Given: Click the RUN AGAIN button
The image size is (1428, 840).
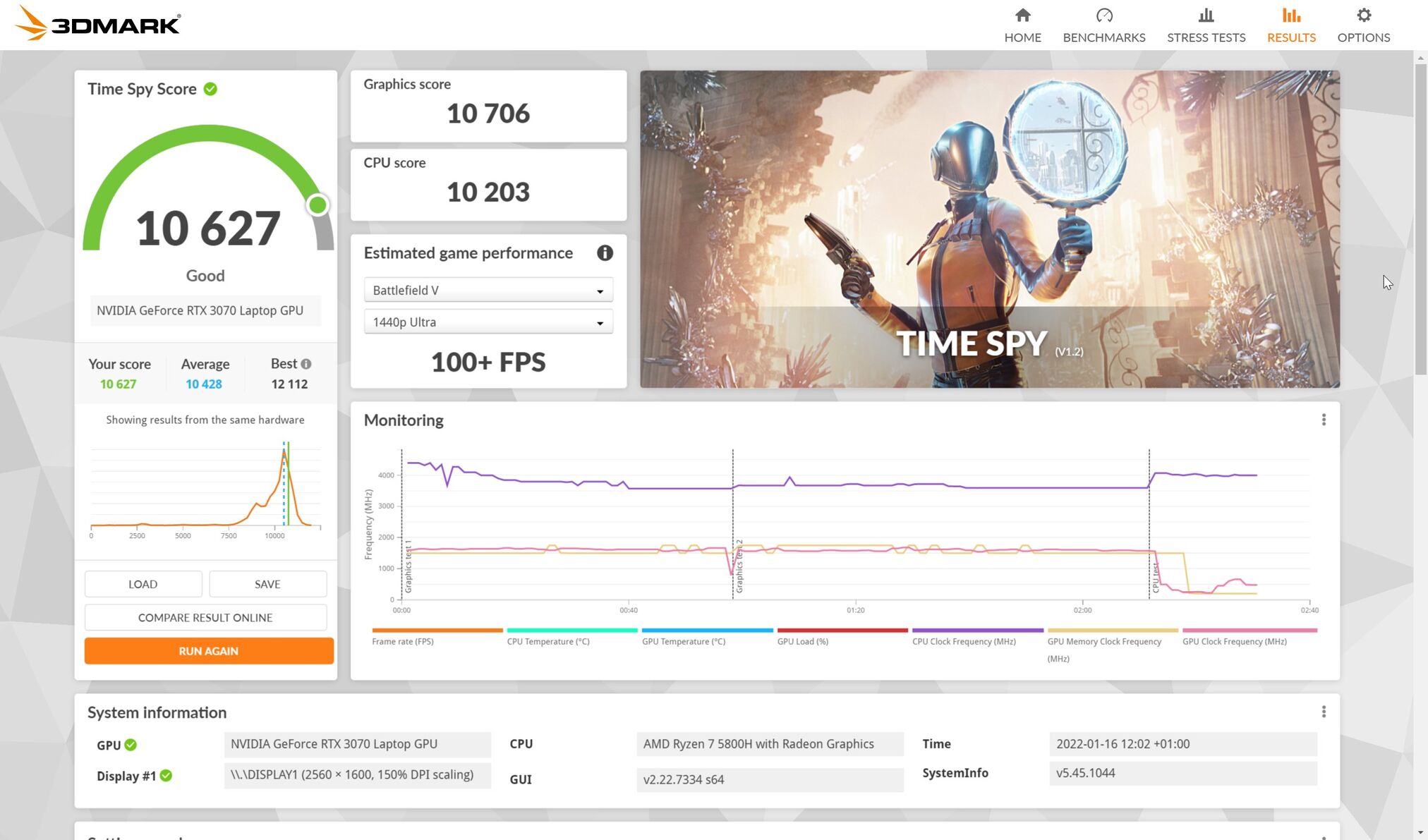Looking at the screenshot, I should [x=209, y=651].
